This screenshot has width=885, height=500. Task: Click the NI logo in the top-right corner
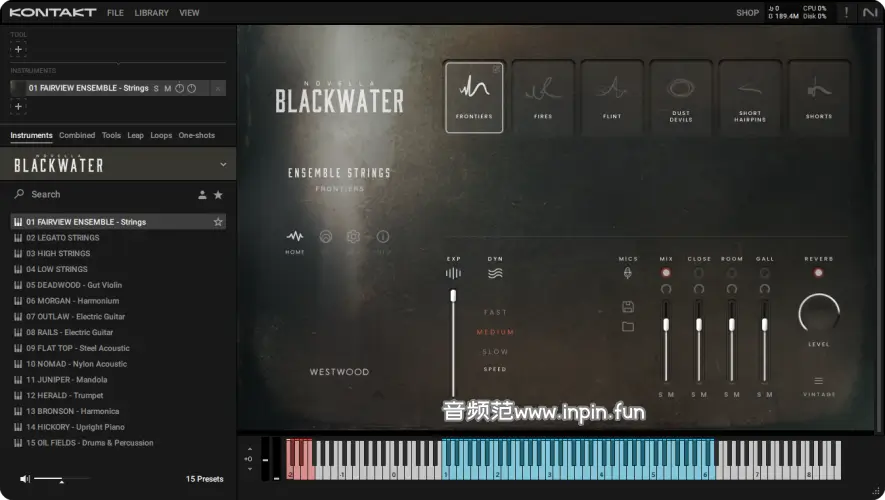[870, 12]
